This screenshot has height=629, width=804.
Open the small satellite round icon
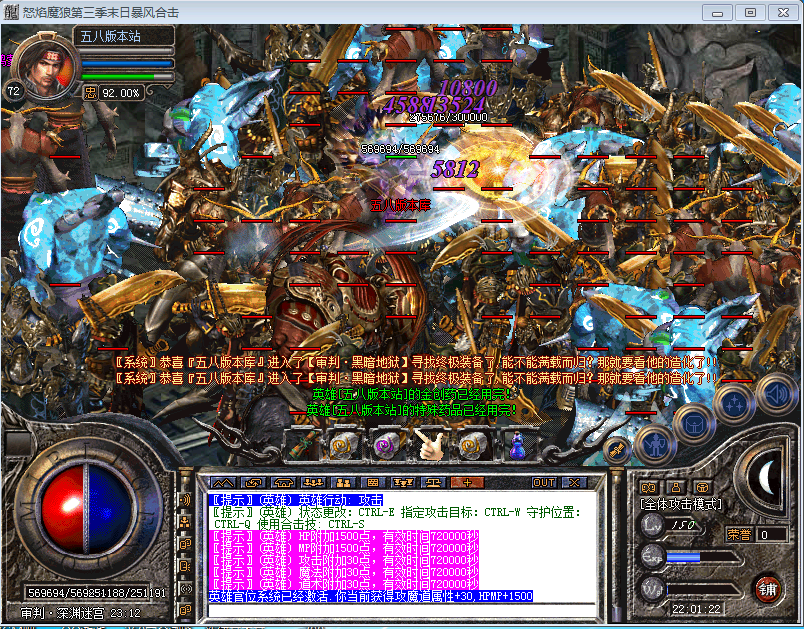pyautogui.click(x=617, y=450)
